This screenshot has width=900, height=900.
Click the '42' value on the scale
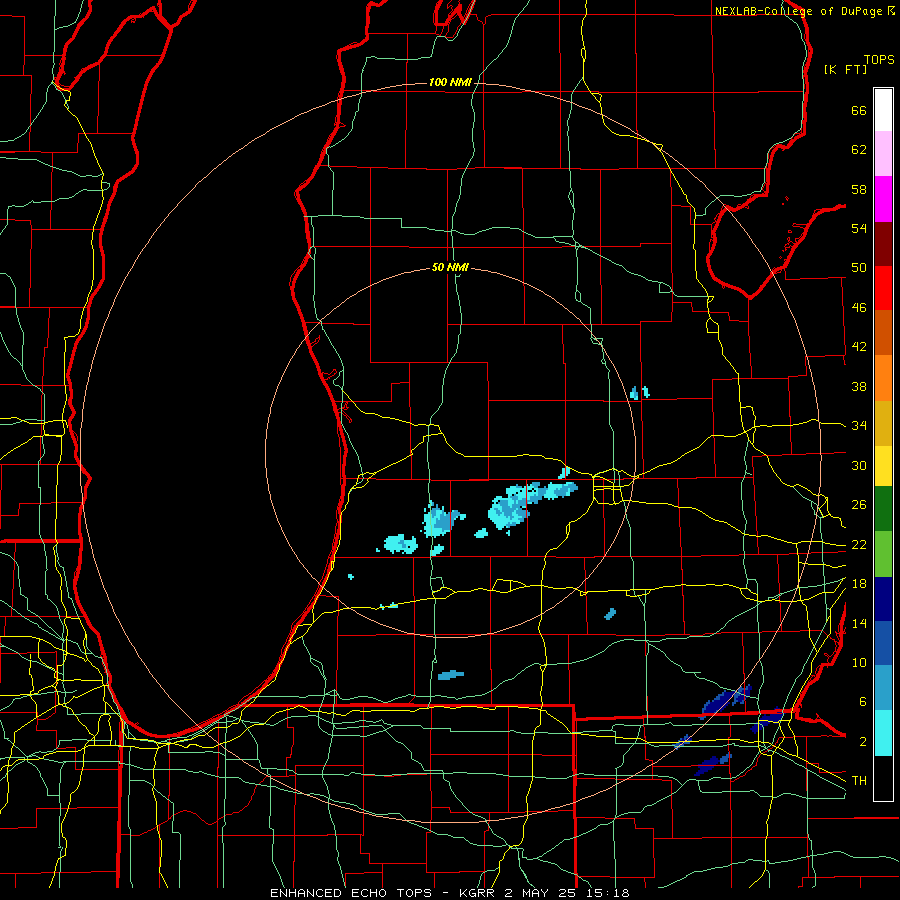click(859, 347)
